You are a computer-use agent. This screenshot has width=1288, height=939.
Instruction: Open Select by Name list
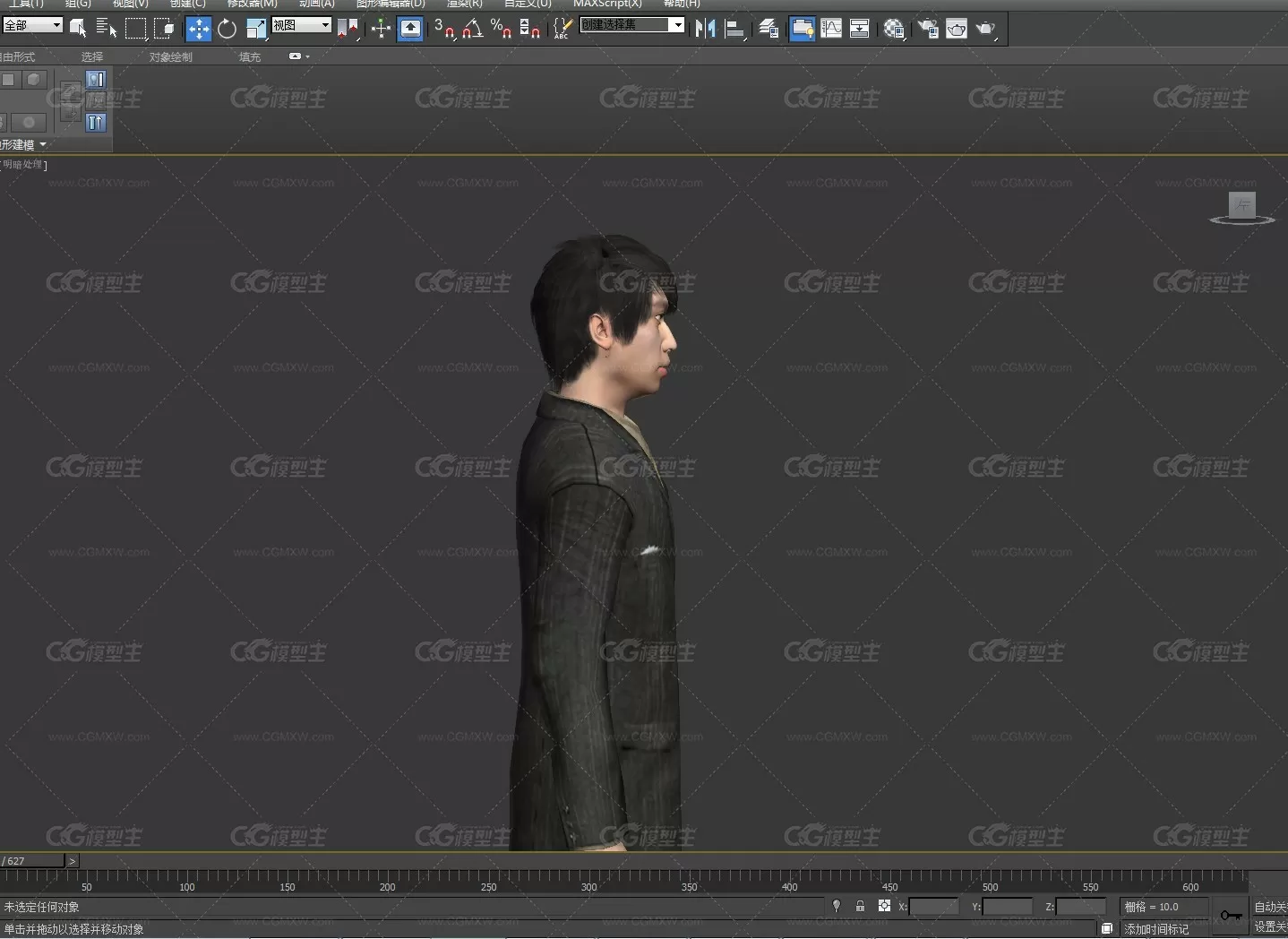click(x=107, y=28)
